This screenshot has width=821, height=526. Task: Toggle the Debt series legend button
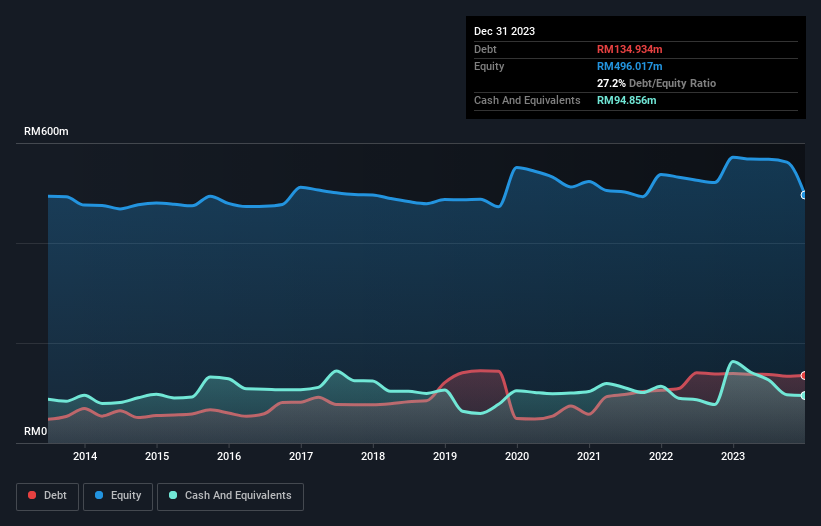pyautogui.click(x=48, y=496)
